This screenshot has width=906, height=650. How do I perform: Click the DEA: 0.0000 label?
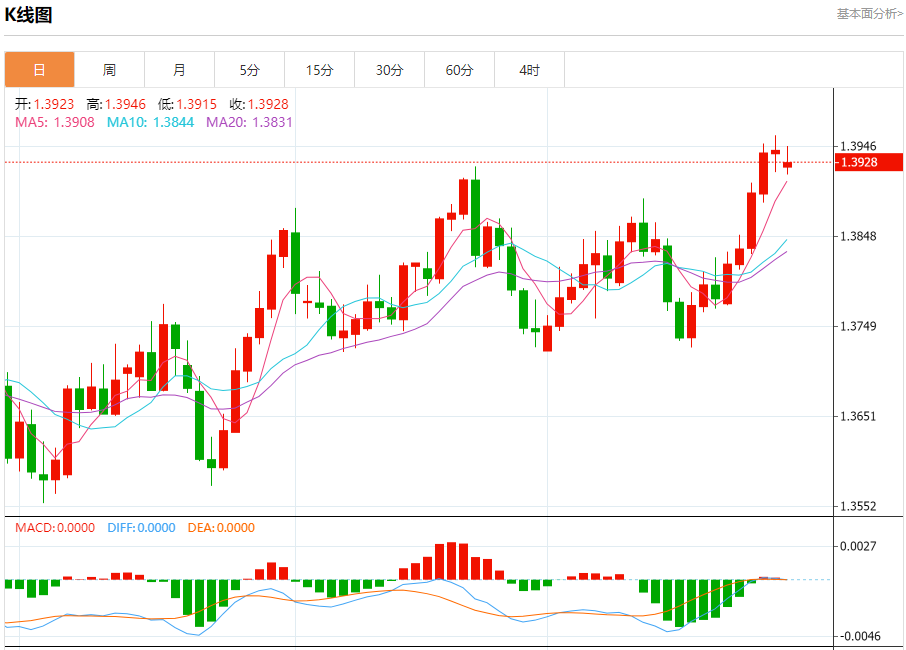pyautogui.click(x=221, y=528)
